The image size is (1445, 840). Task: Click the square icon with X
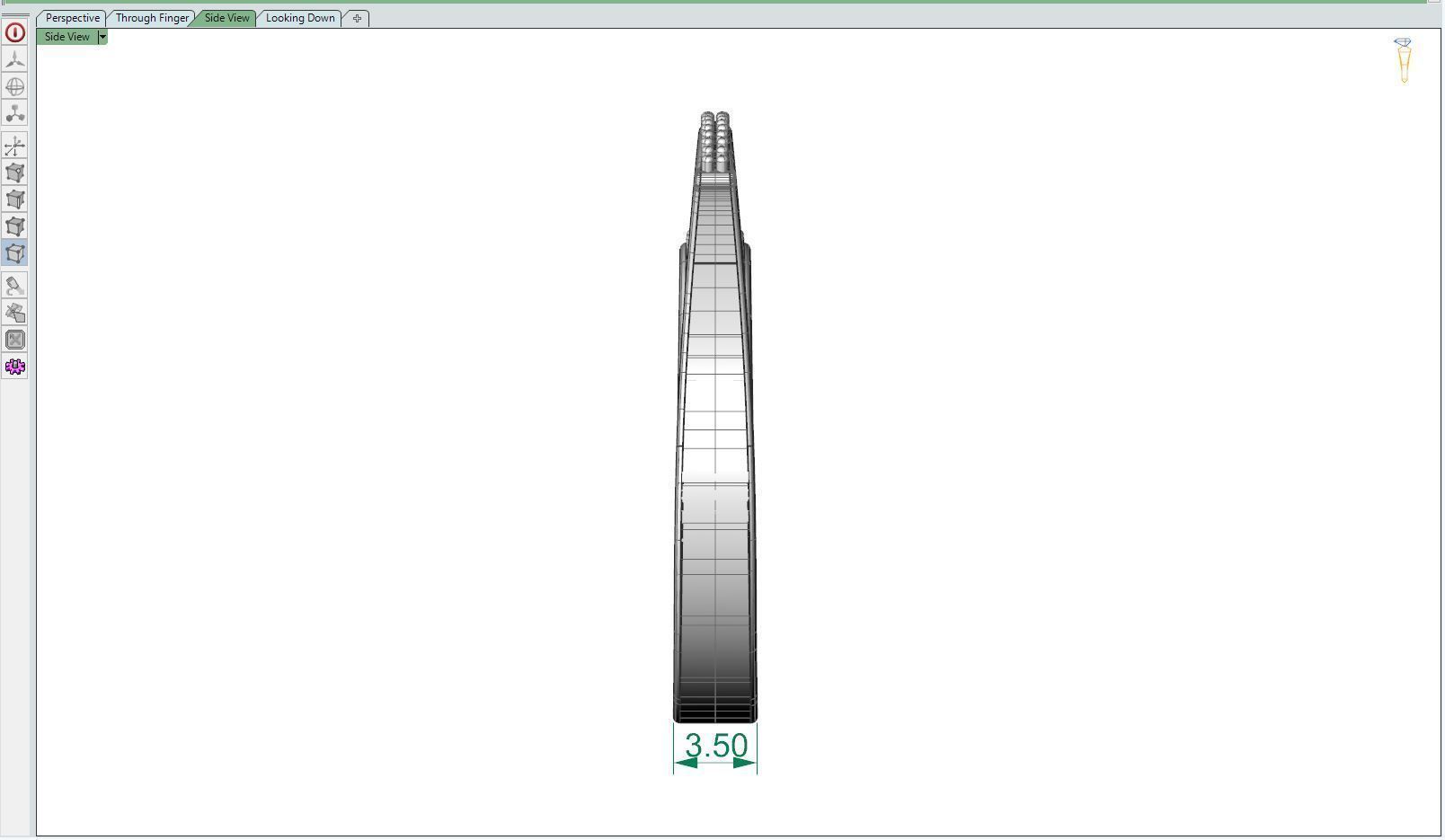(x=14, y=340)
